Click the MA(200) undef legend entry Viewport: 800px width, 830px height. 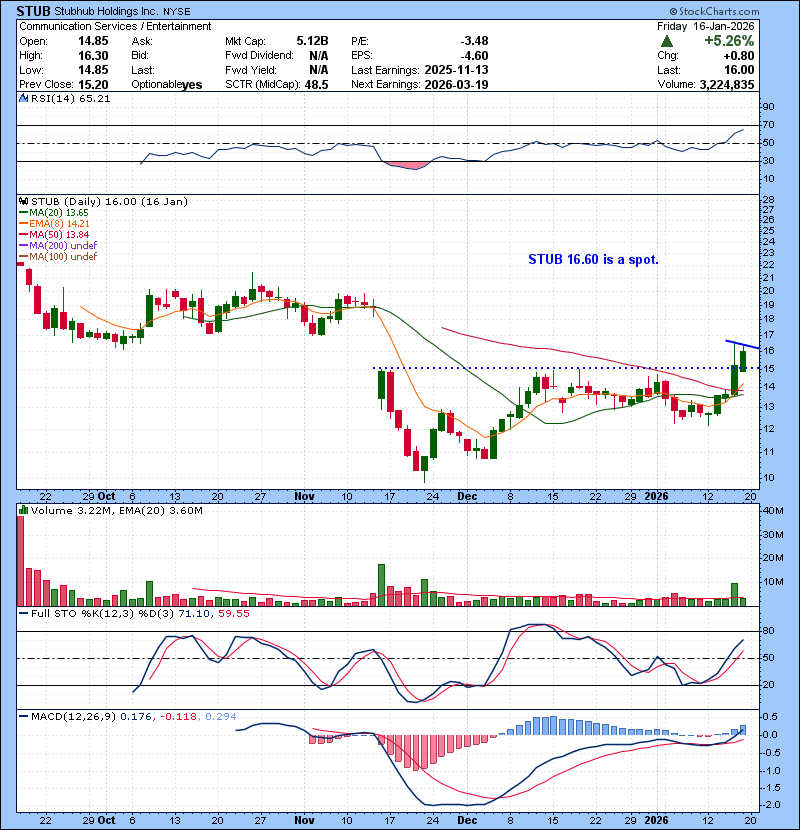click(58, 245)
